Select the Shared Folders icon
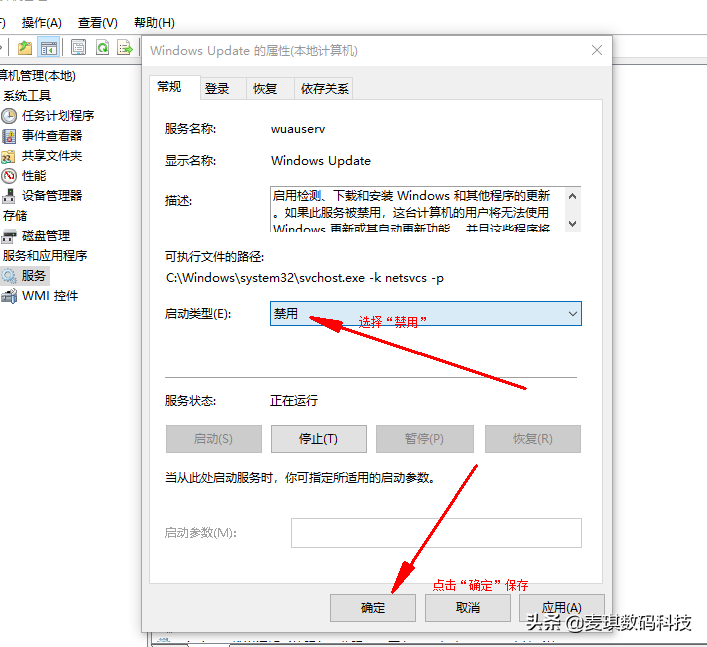The image size is (707, 647). [8, 156]
